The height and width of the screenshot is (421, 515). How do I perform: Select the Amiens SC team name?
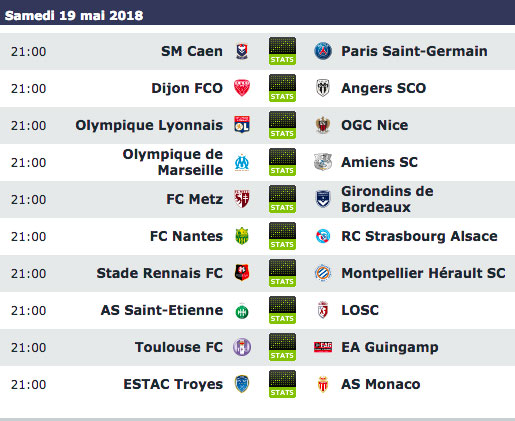tap(379, 162)
